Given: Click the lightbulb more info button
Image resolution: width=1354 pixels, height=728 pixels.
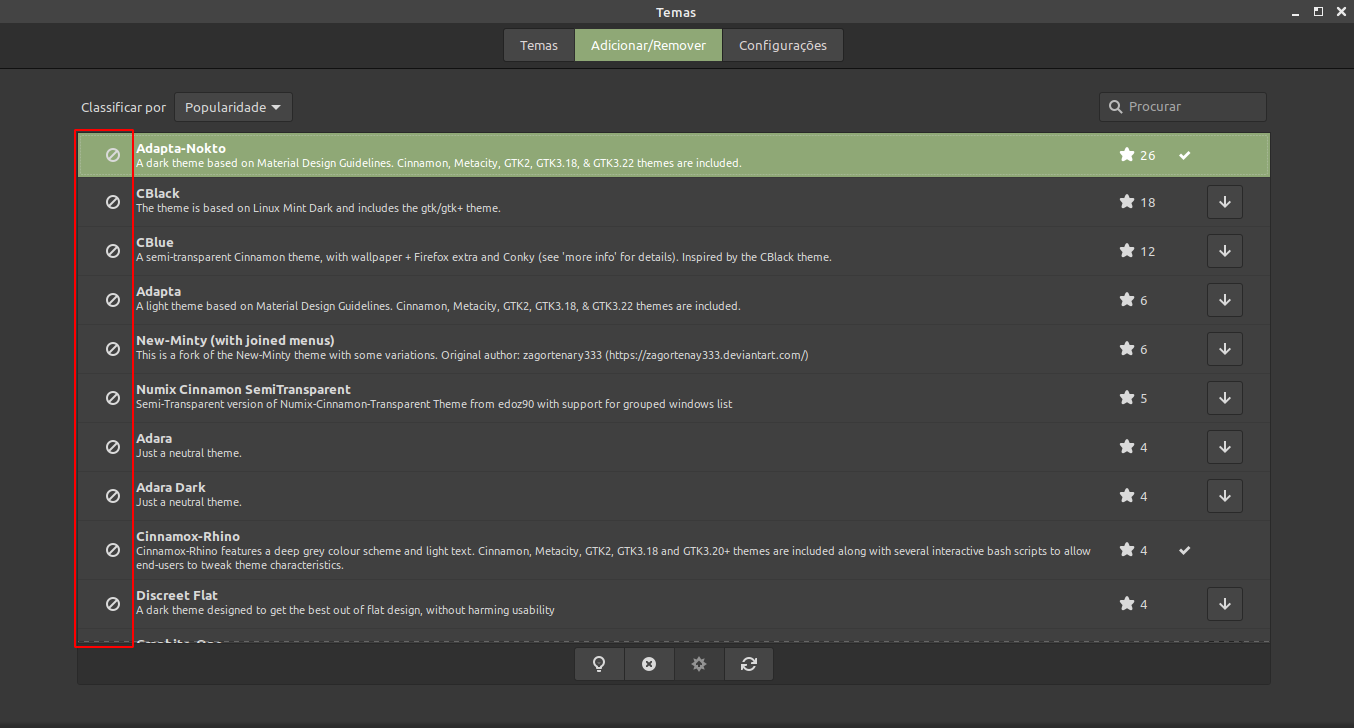Looking at the screenshot, I should [x=600, y=664].
